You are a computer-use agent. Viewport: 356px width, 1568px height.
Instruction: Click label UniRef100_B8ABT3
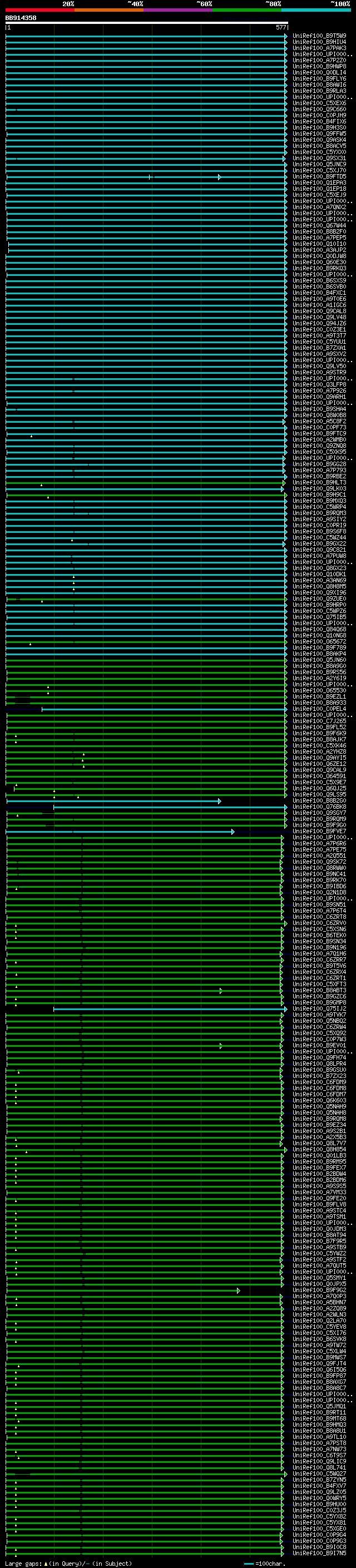319,990
